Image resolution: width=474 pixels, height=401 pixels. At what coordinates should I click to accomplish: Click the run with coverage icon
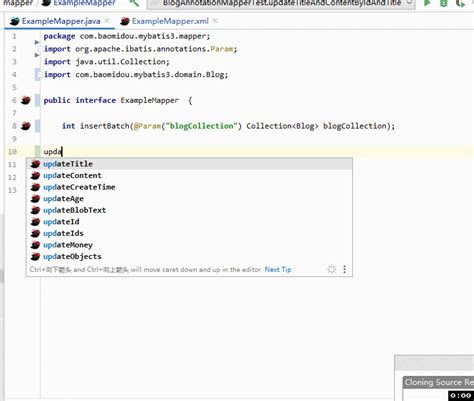click(461, 3)
